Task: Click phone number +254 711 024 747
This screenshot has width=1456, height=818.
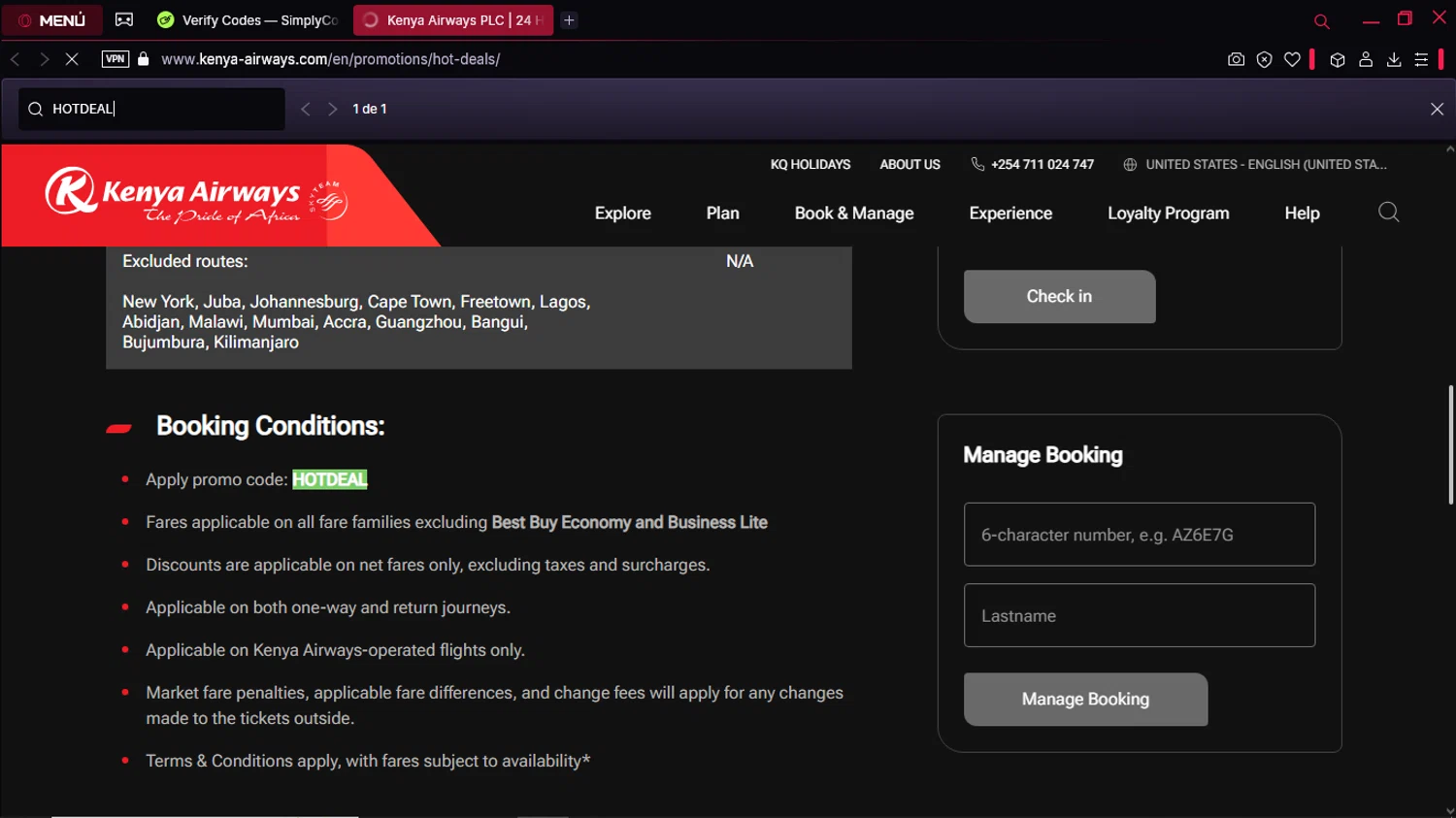Action: 1042,164
